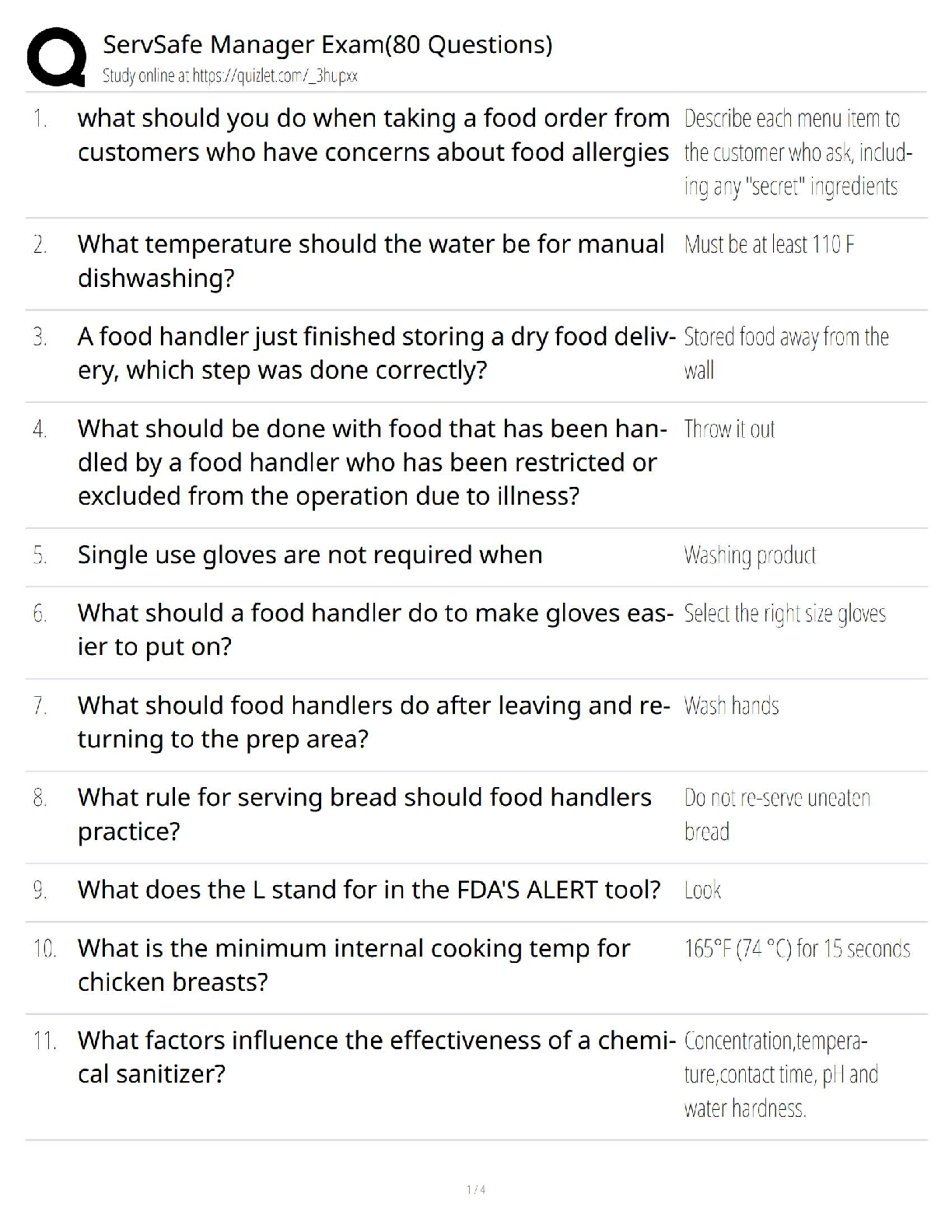The width and height of the screenshot is (952, 1232).
Task: Click the ServSafe Manager Exam title
Action: point(327,44)
